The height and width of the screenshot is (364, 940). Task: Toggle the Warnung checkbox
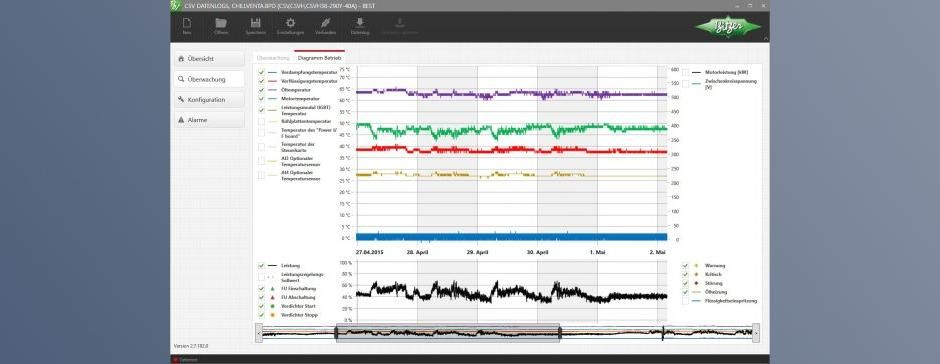pos(685,265)
